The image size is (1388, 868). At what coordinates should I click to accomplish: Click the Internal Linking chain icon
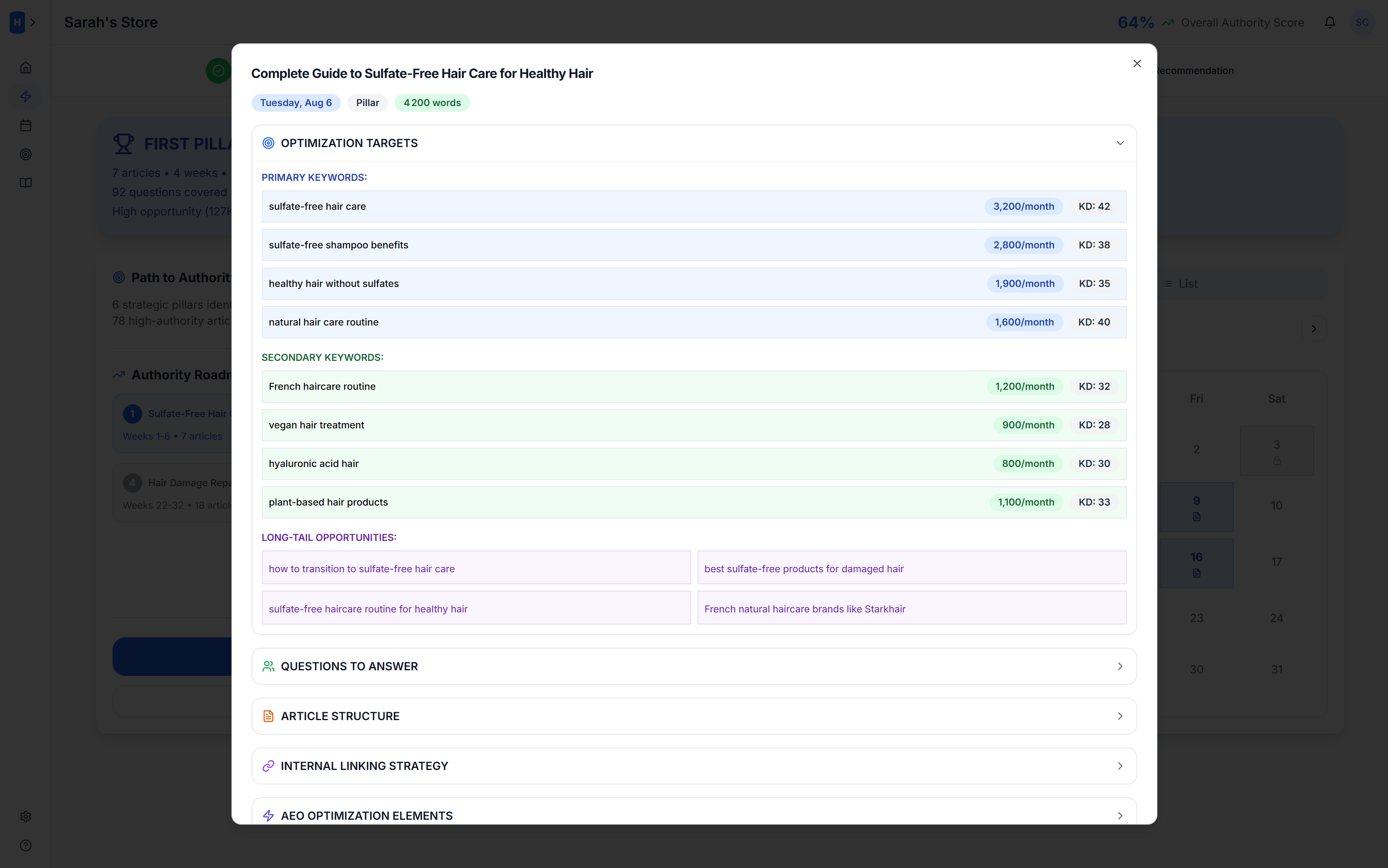click(268, 766)
